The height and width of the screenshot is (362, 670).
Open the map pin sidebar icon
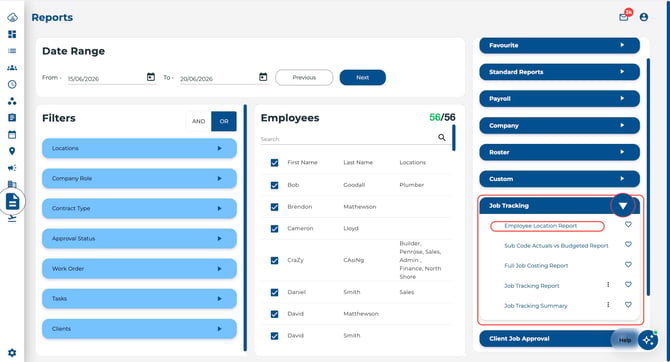tap(12, 151)
